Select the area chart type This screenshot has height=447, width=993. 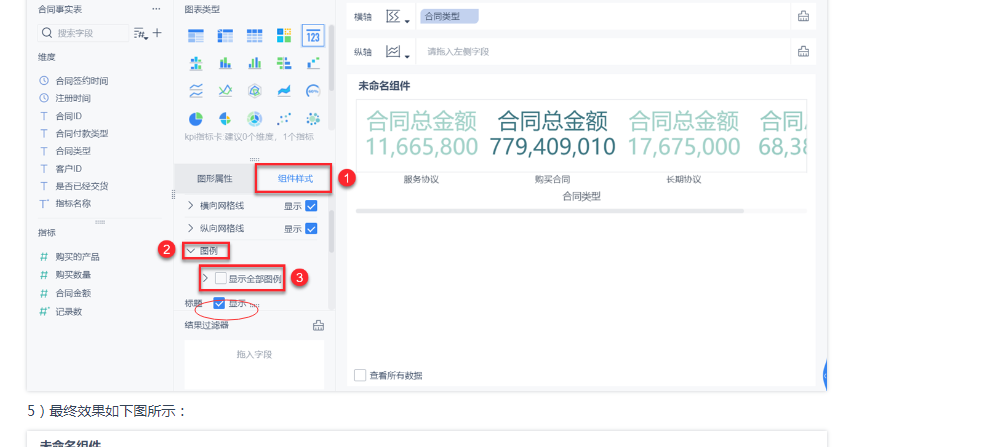pyautogui.click(x=284, y=91)
